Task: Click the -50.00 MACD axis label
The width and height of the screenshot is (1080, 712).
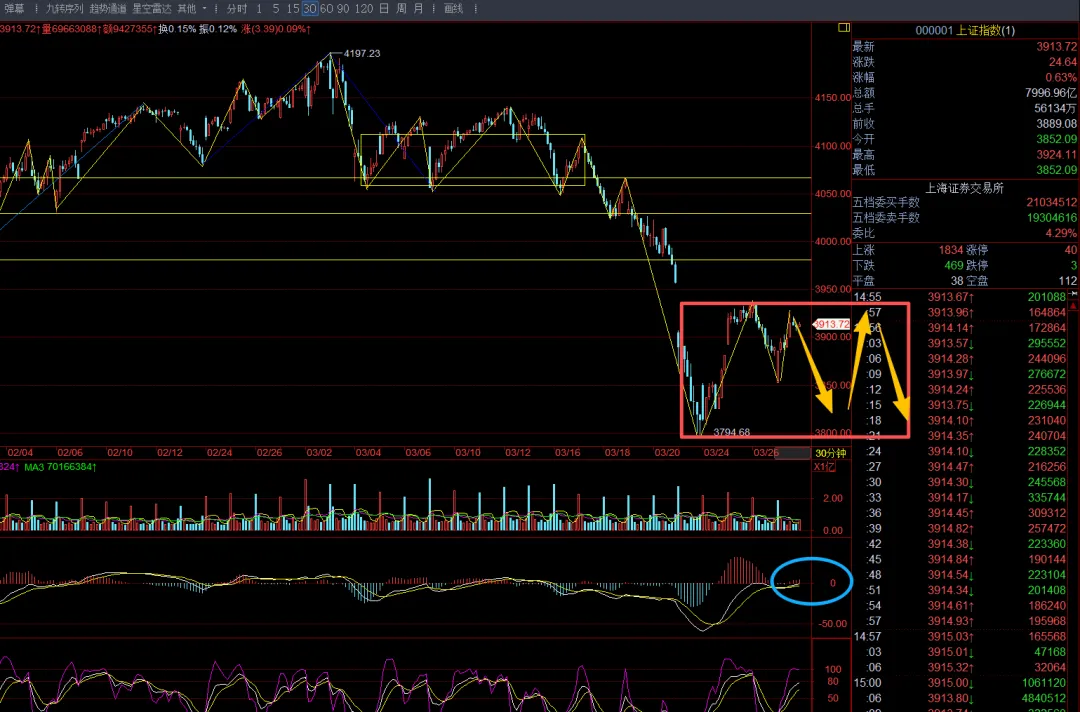Action: tap(832, 624)
